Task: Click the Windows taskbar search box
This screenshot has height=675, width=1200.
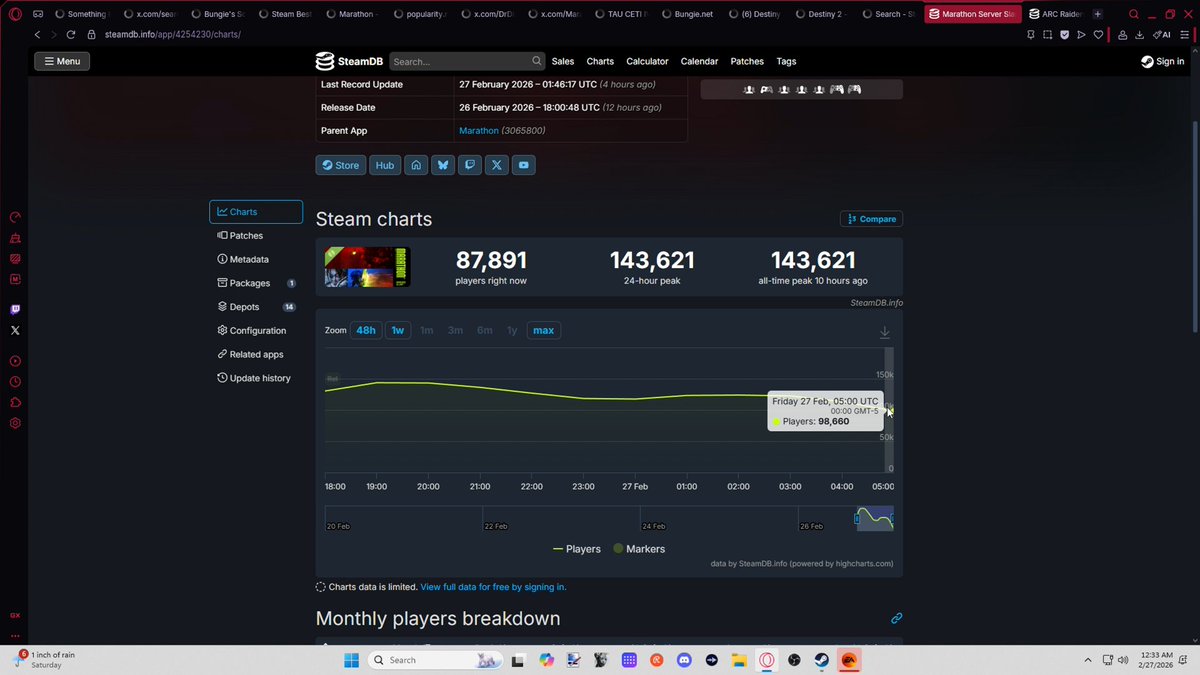Action: tap(435, 660)
